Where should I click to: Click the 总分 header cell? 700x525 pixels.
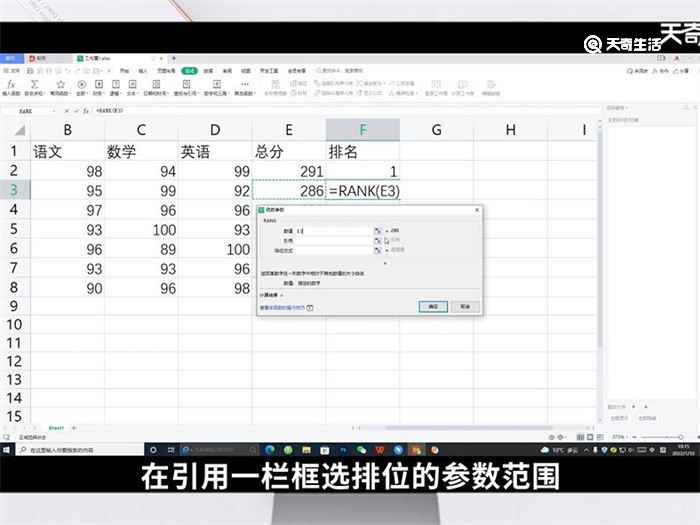pyautogui.click(x=289, y=152)
